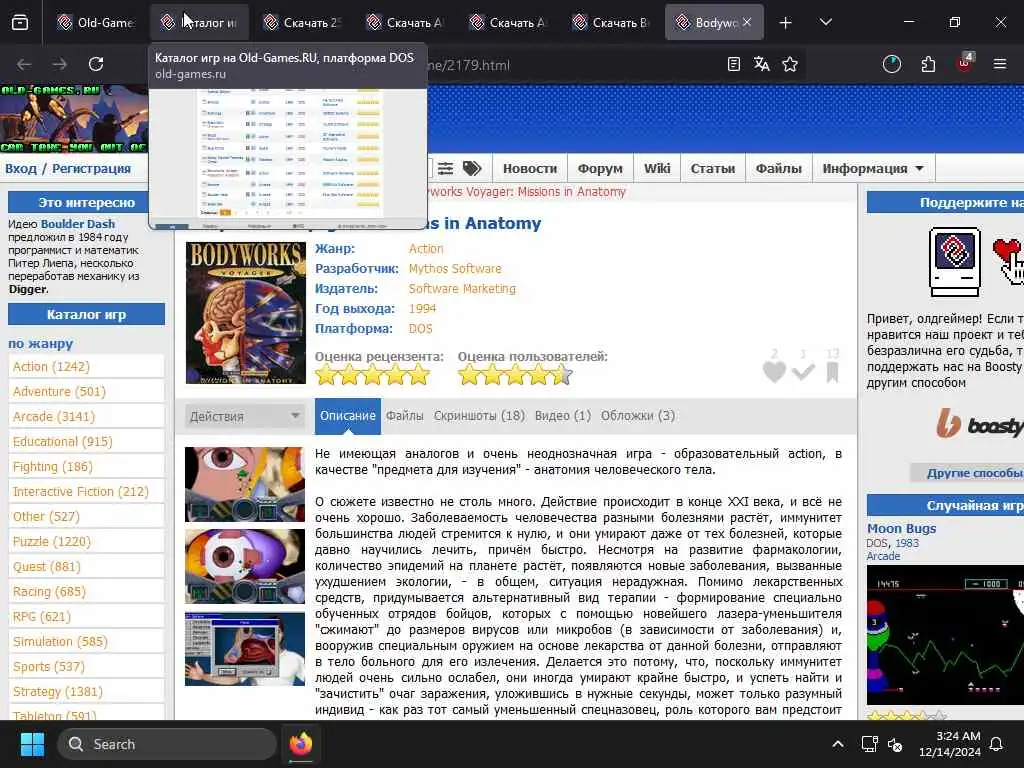1024x768 pixels.
Task: Open the Действия dropdown
Action: [244, 416]
